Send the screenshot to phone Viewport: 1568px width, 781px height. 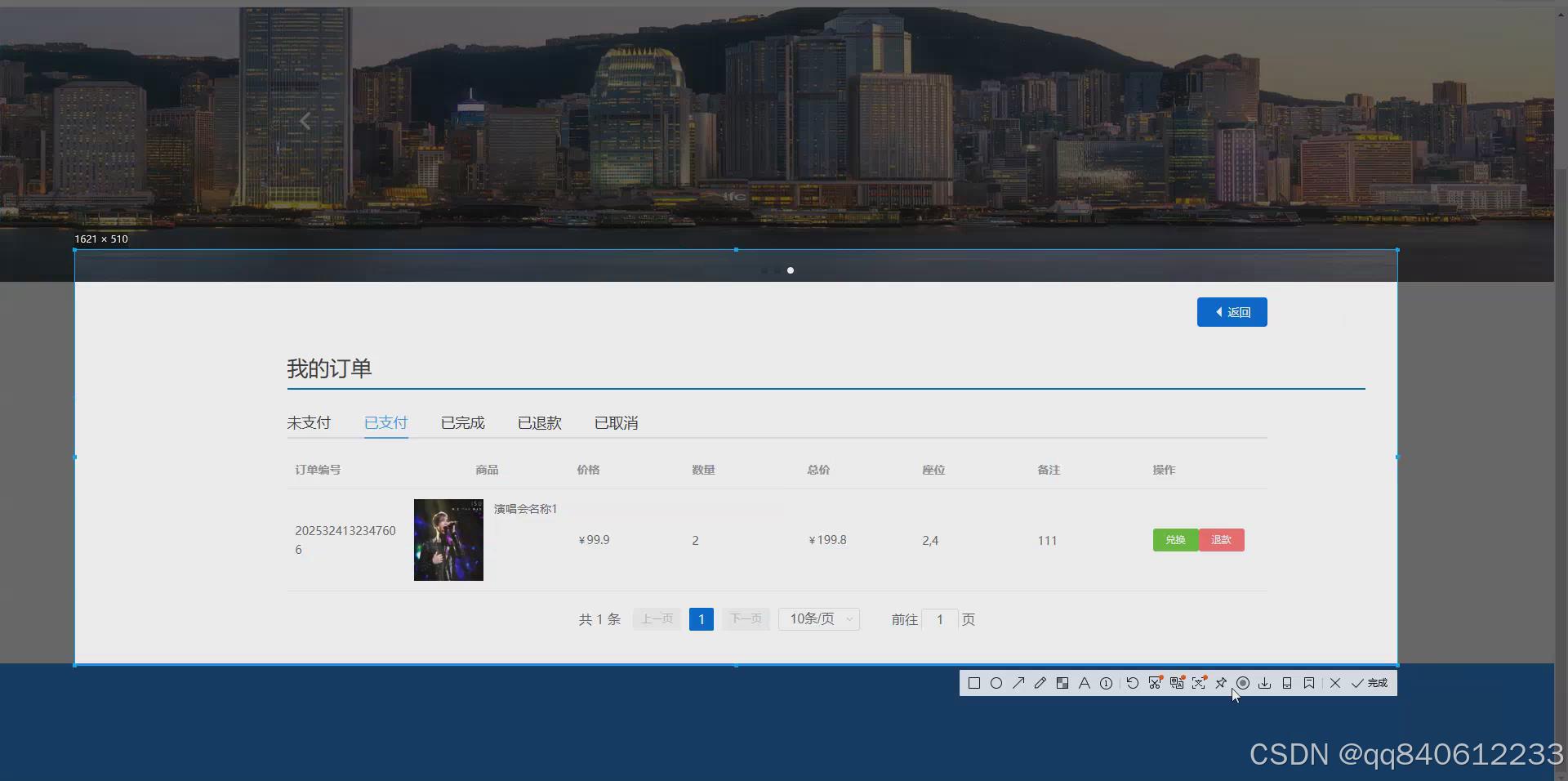(1287, 683)
